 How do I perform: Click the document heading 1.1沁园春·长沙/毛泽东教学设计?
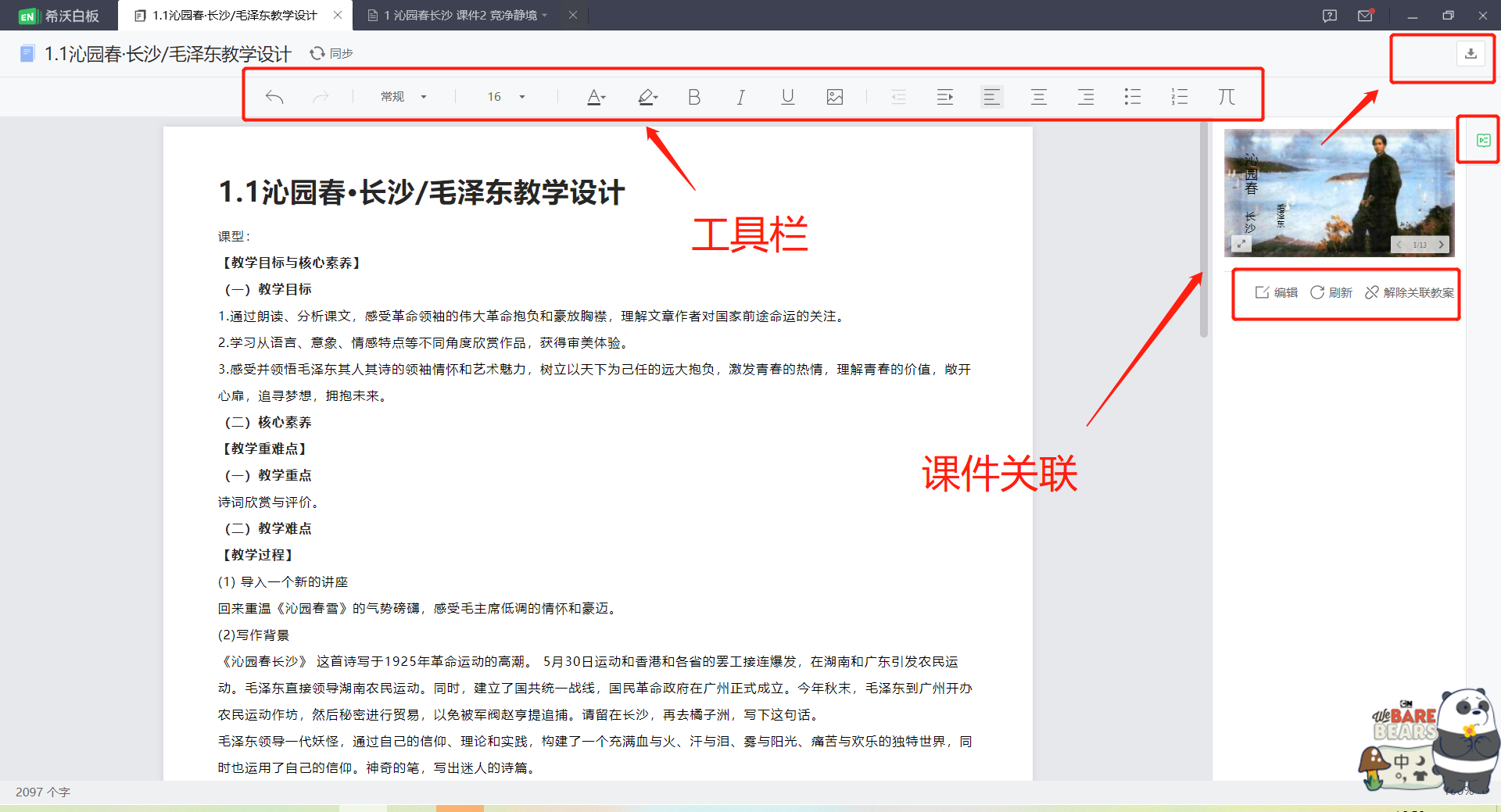(421, 192)
